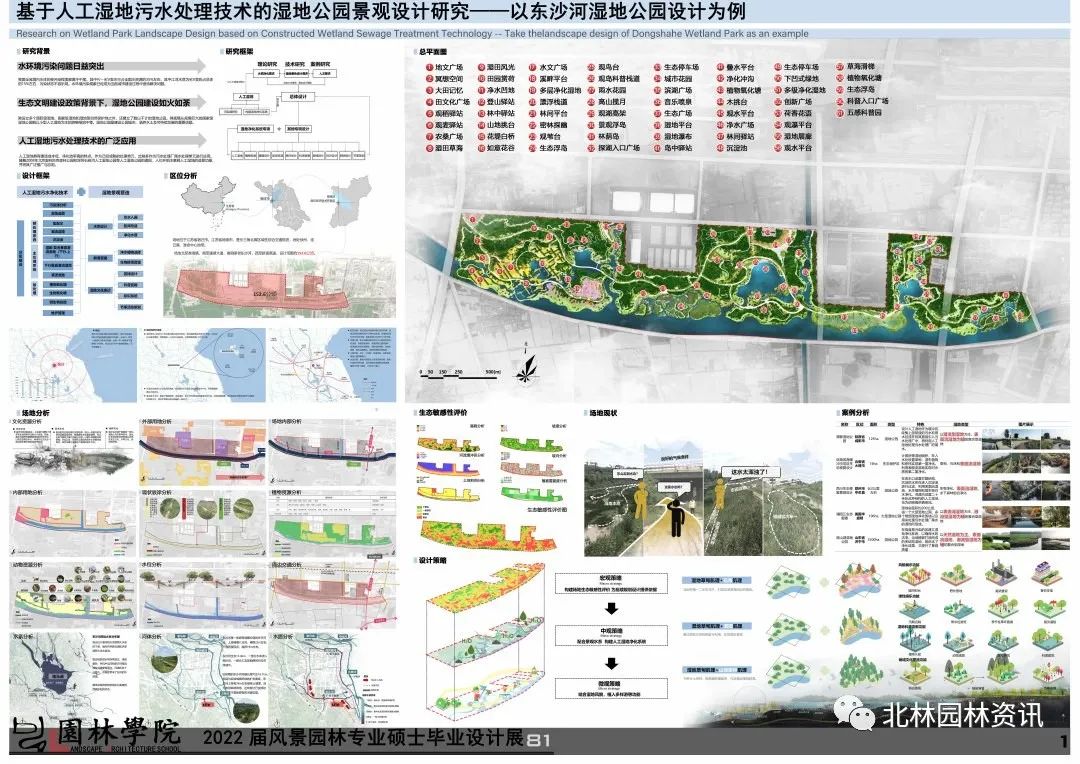This screenshot has width=1080, height=764.
Task: Click legend item 五感科普园
Action: point(860,112)
